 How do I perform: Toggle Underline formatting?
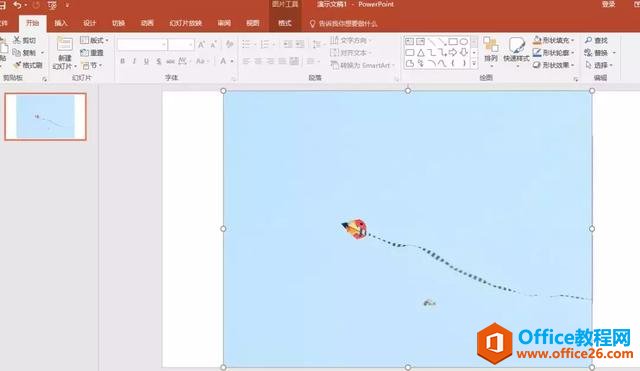146,61
